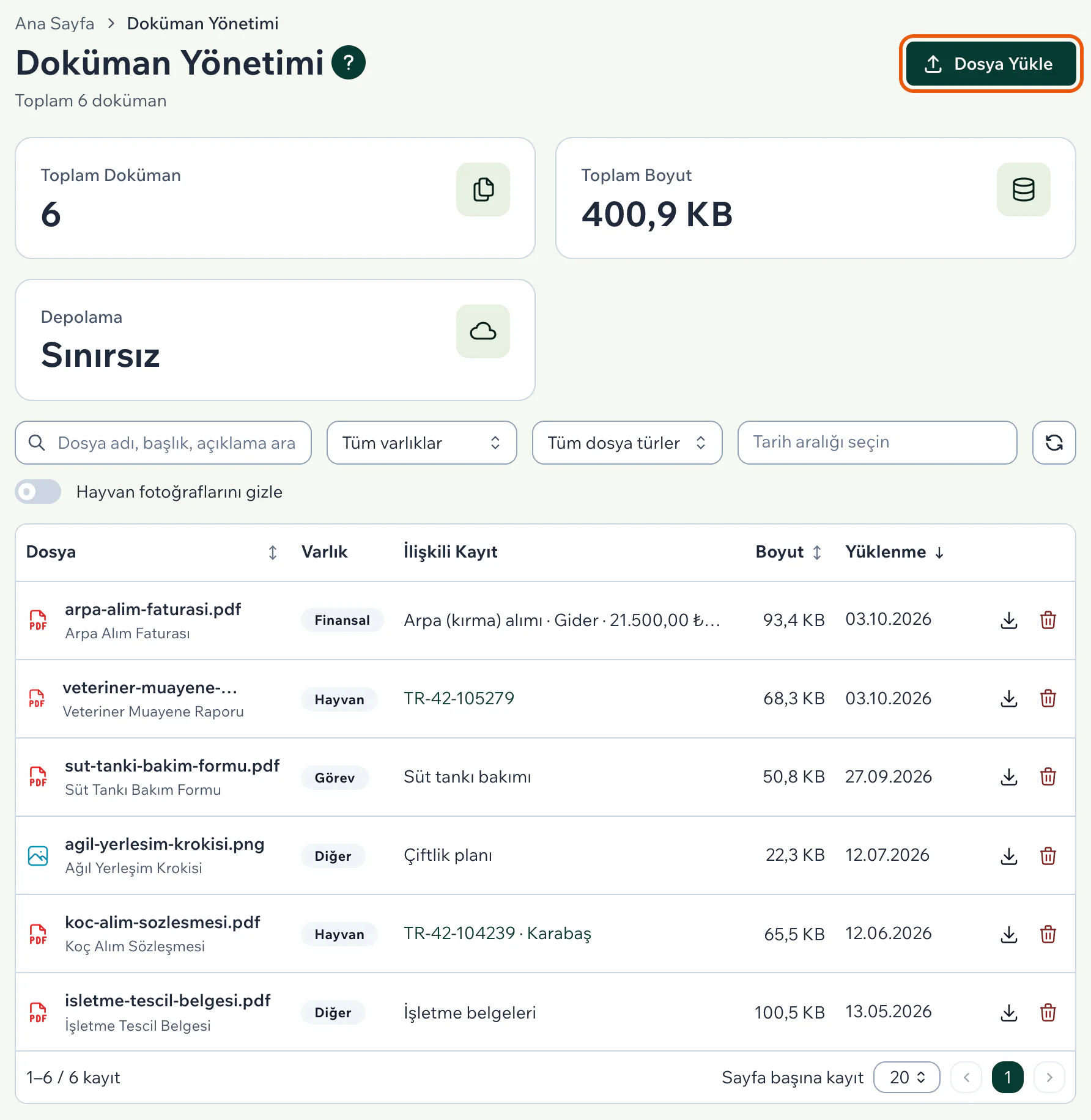Open the Tarih aralığı seçin date picker
1091x1120 pixels.
(x=878, y=443)
